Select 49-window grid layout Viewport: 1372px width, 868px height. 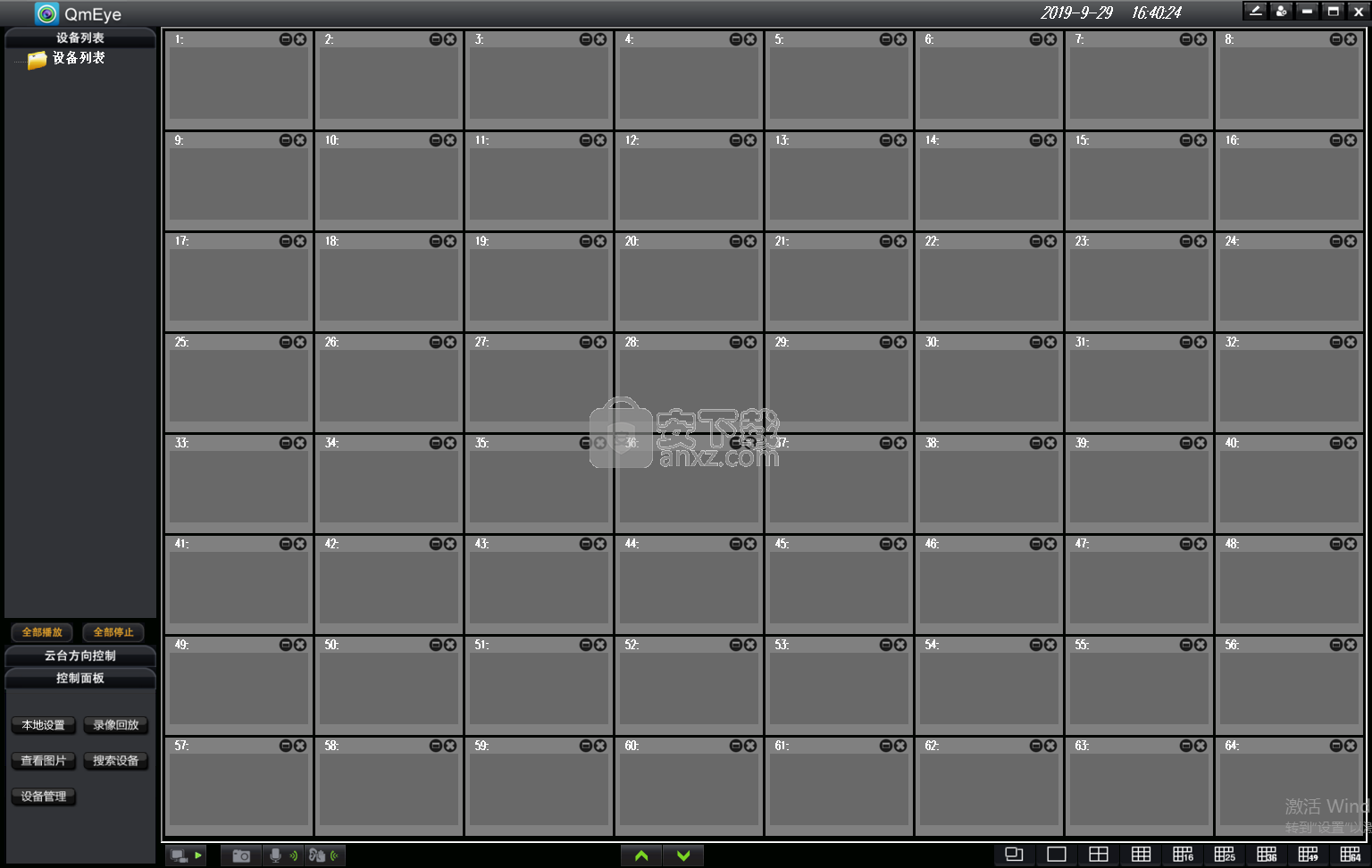click(1309, 855)
